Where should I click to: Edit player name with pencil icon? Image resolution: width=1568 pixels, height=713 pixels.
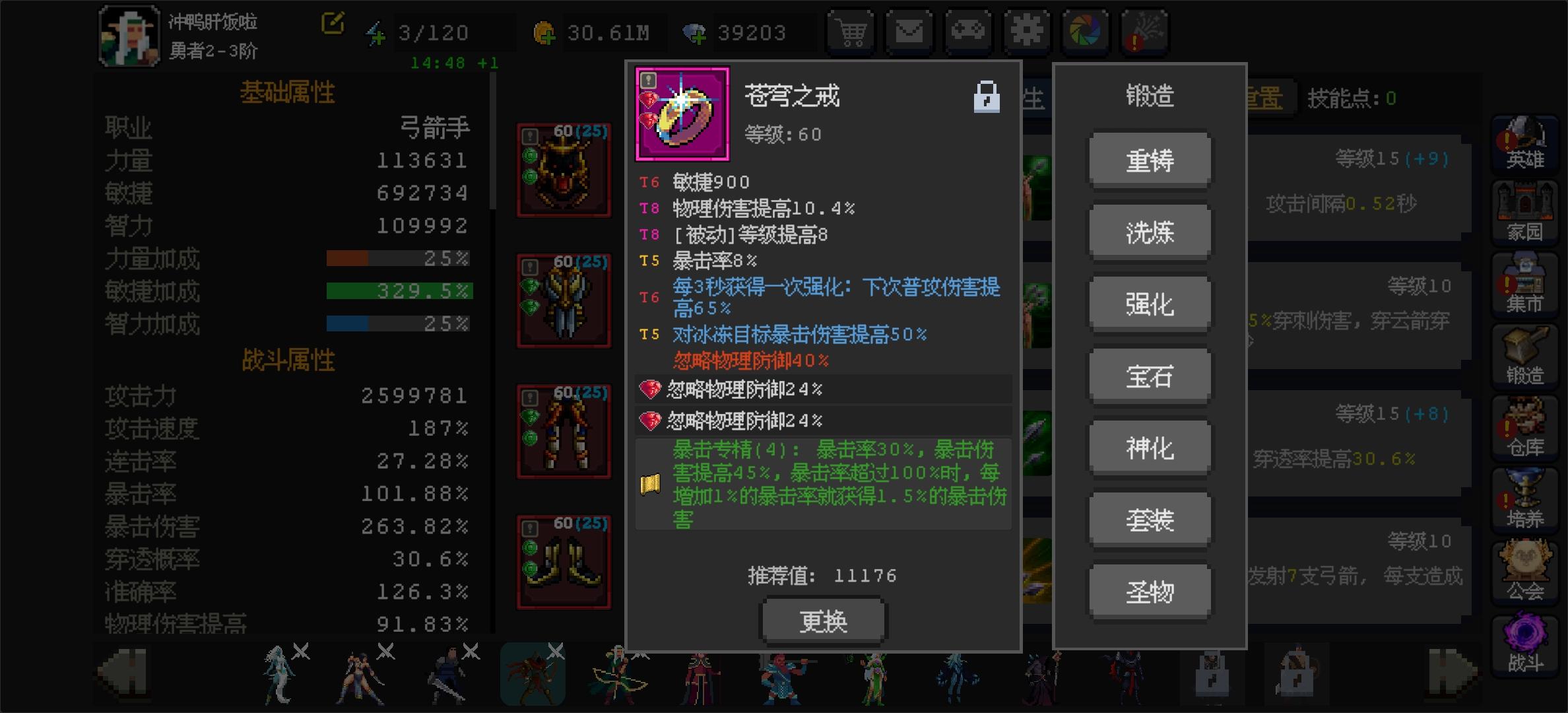[x=333, y=24]
